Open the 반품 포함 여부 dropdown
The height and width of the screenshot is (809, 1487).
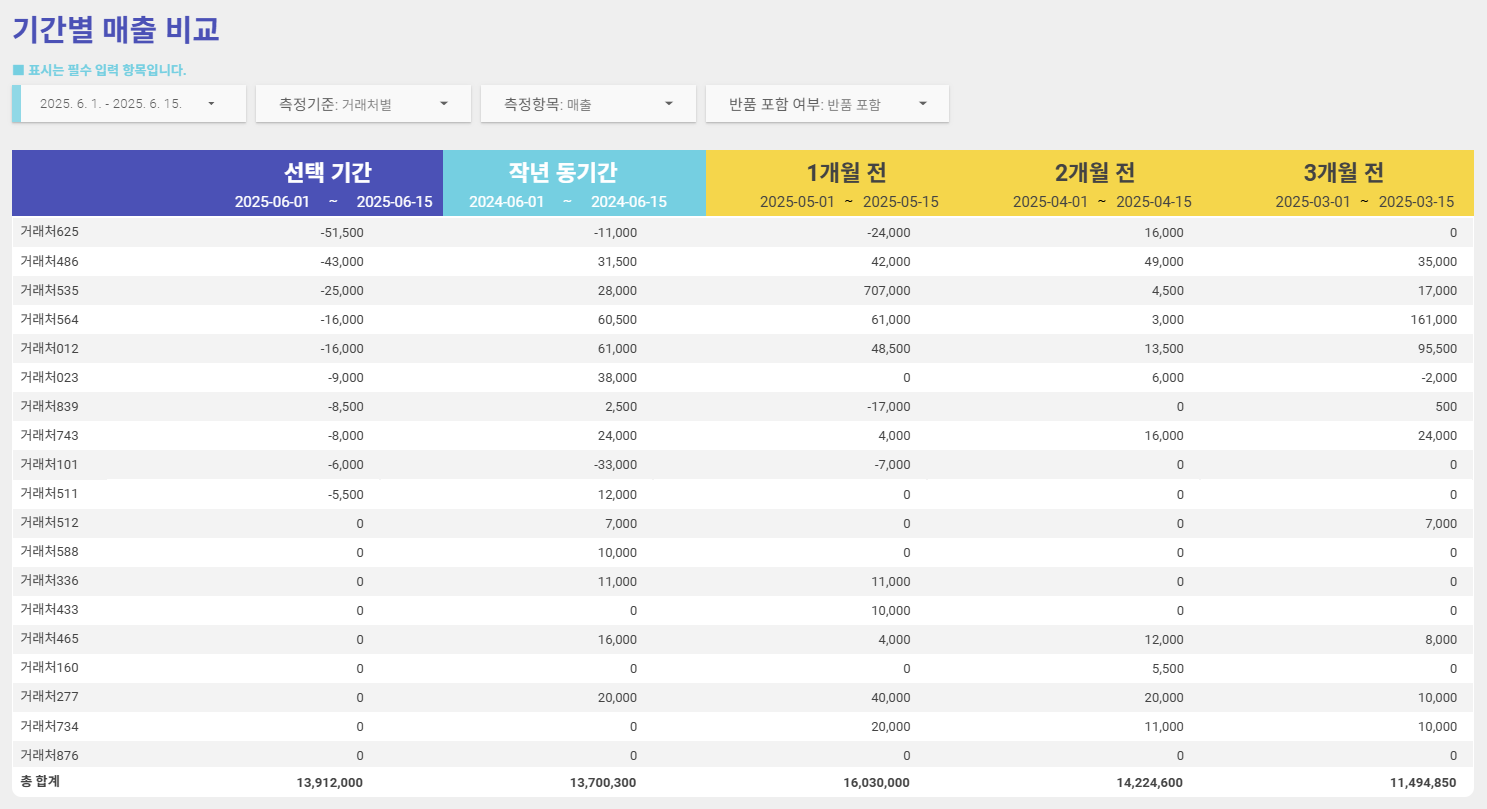[827, 104]
